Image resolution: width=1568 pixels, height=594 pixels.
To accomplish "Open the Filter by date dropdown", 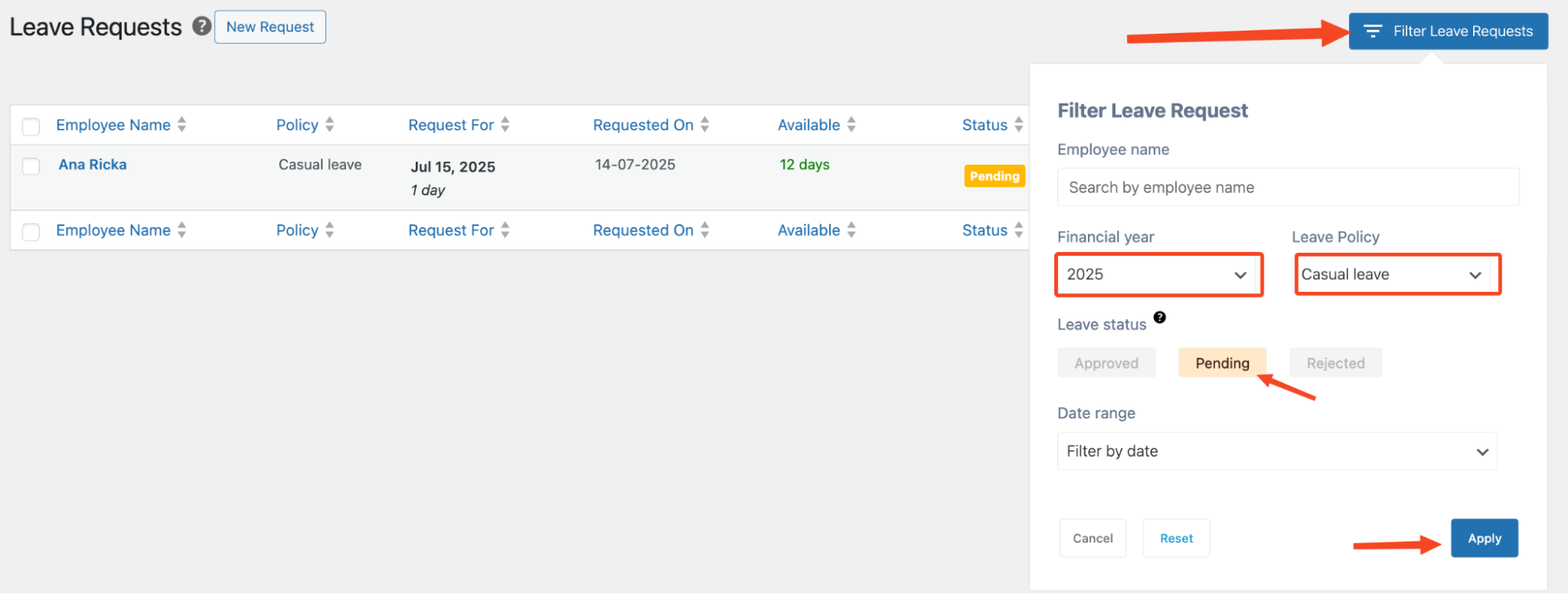I will [1276, 451].
